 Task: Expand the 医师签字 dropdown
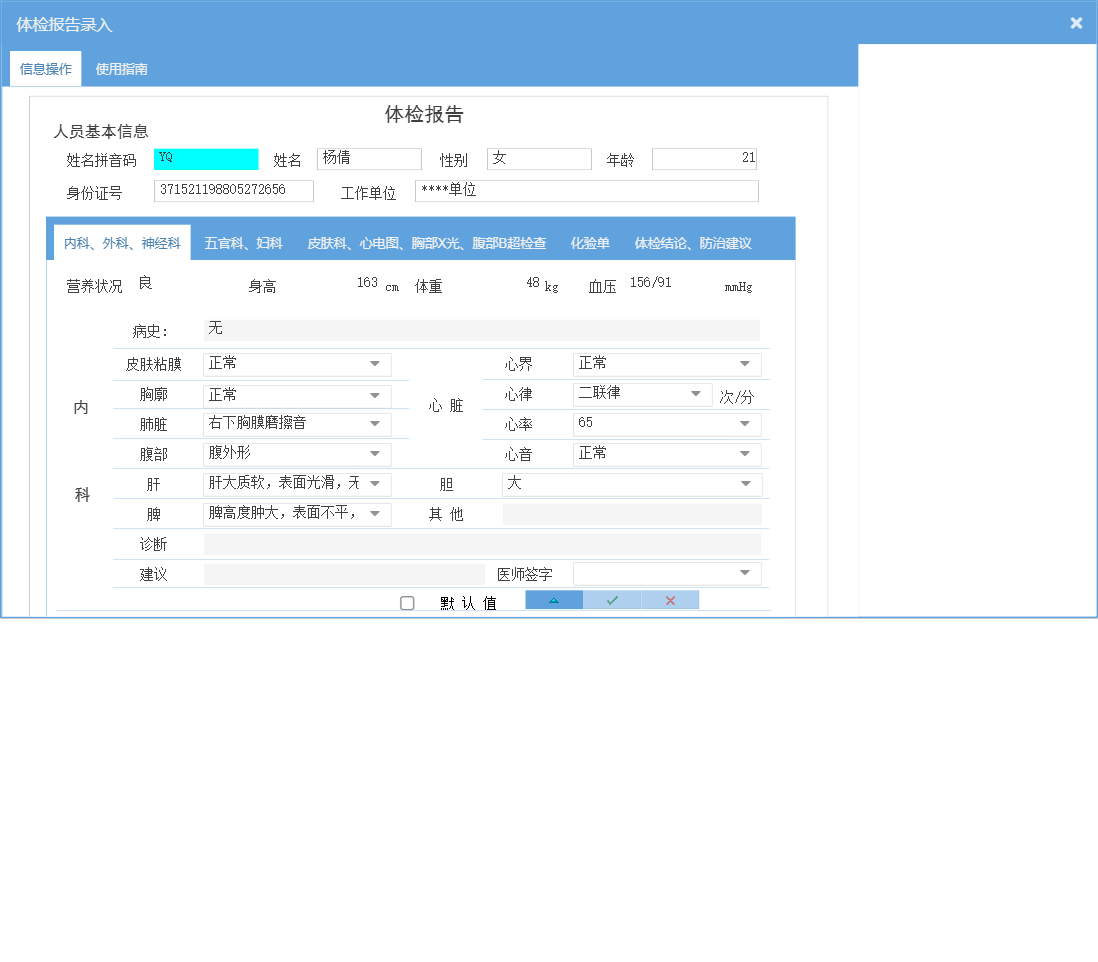(744, 572)
